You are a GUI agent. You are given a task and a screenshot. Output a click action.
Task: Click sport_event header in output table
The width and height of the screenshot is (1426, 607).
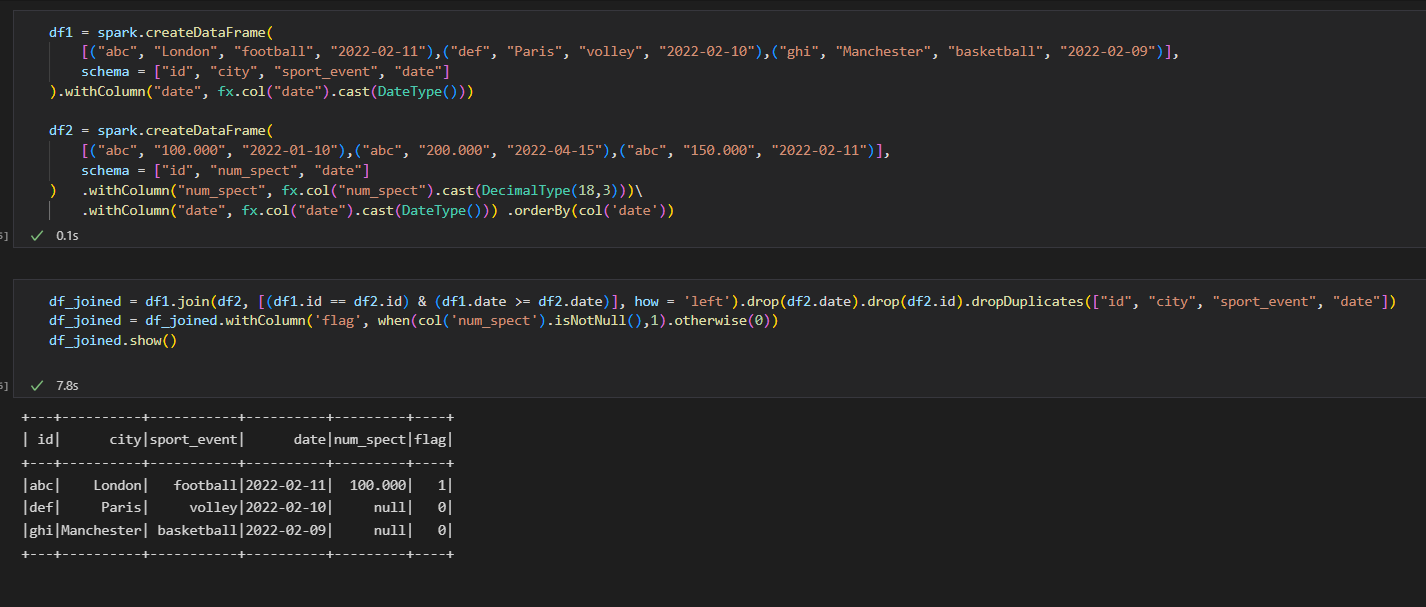194,440
